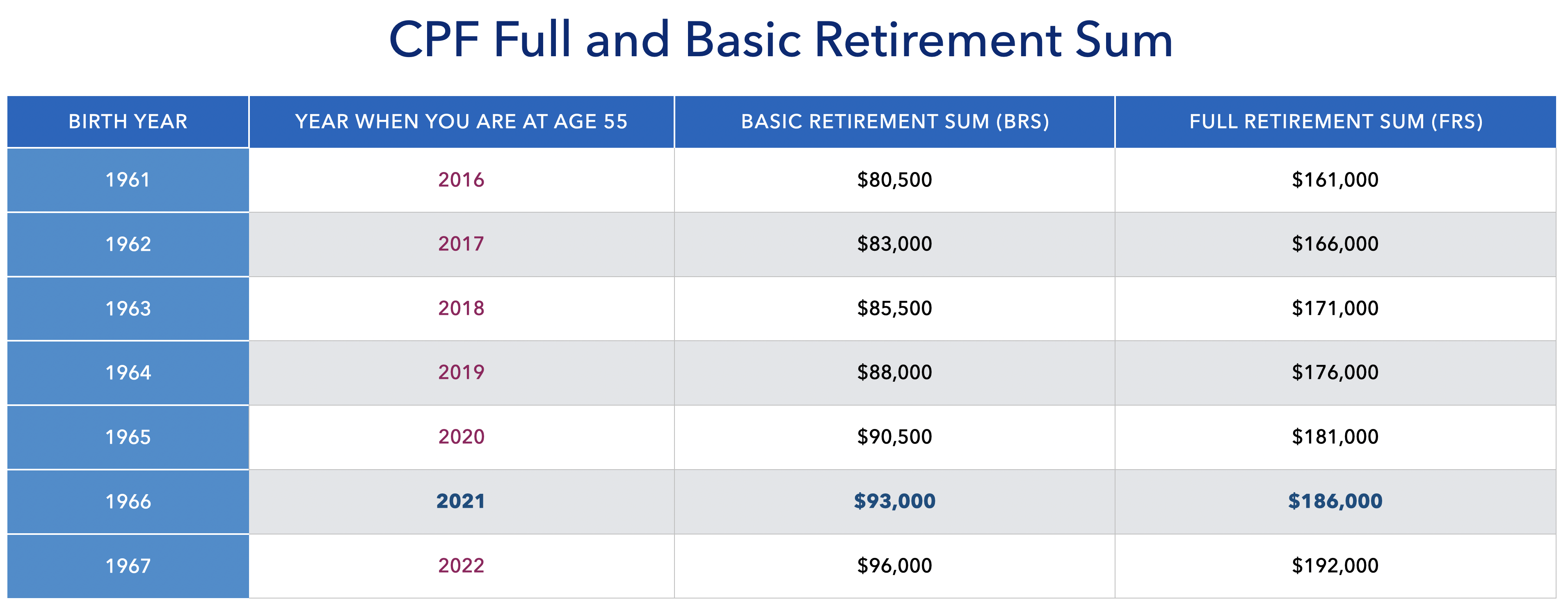Click the 1961 birth year cell
This screenshot has height=610, width=1568.
(128, 180)
